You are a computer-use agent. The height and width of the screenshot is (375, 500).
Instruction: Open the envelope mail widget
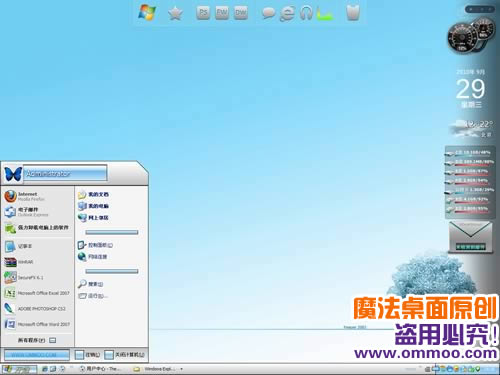(x=470, y=237)
